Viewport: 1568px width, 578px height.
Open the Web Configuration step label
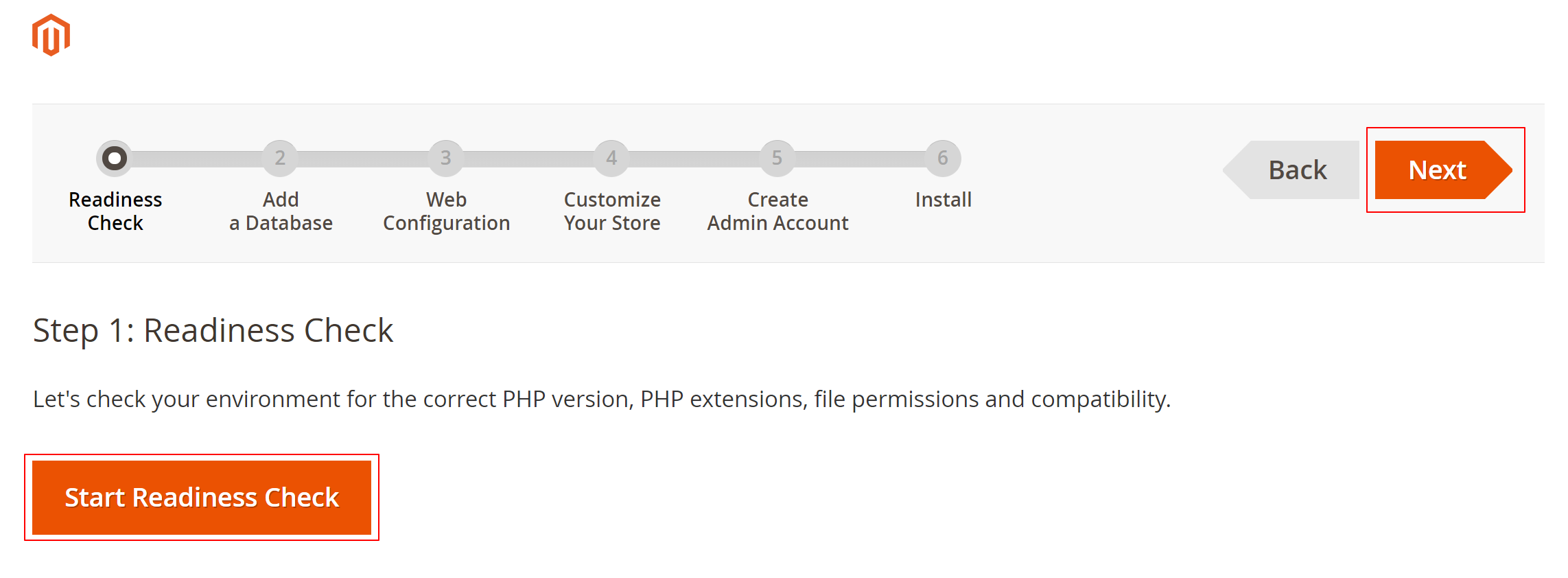(446, 211)
